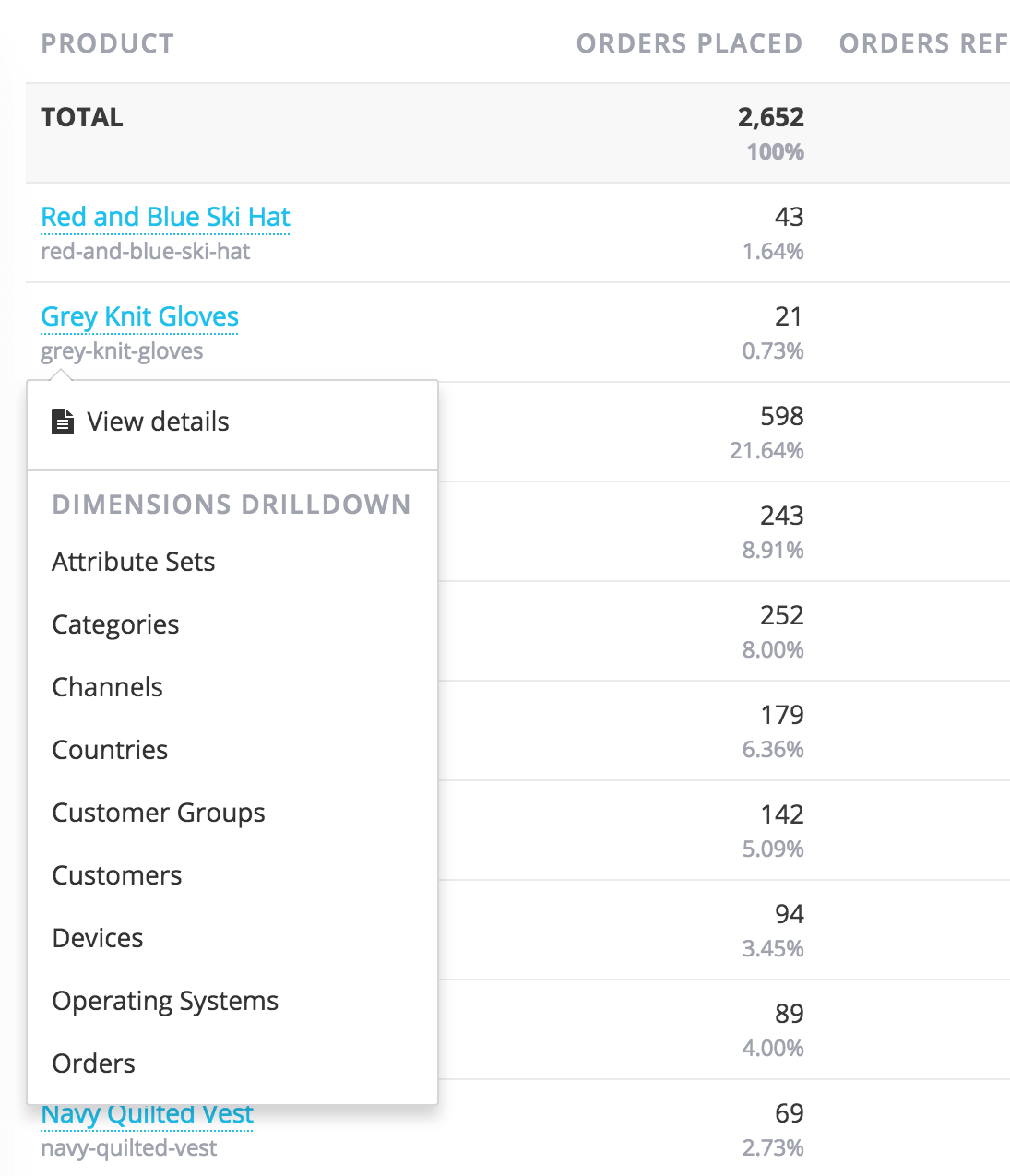
Task: Open the Navy Quilted Vest product link
Action: click(148, 1114)
